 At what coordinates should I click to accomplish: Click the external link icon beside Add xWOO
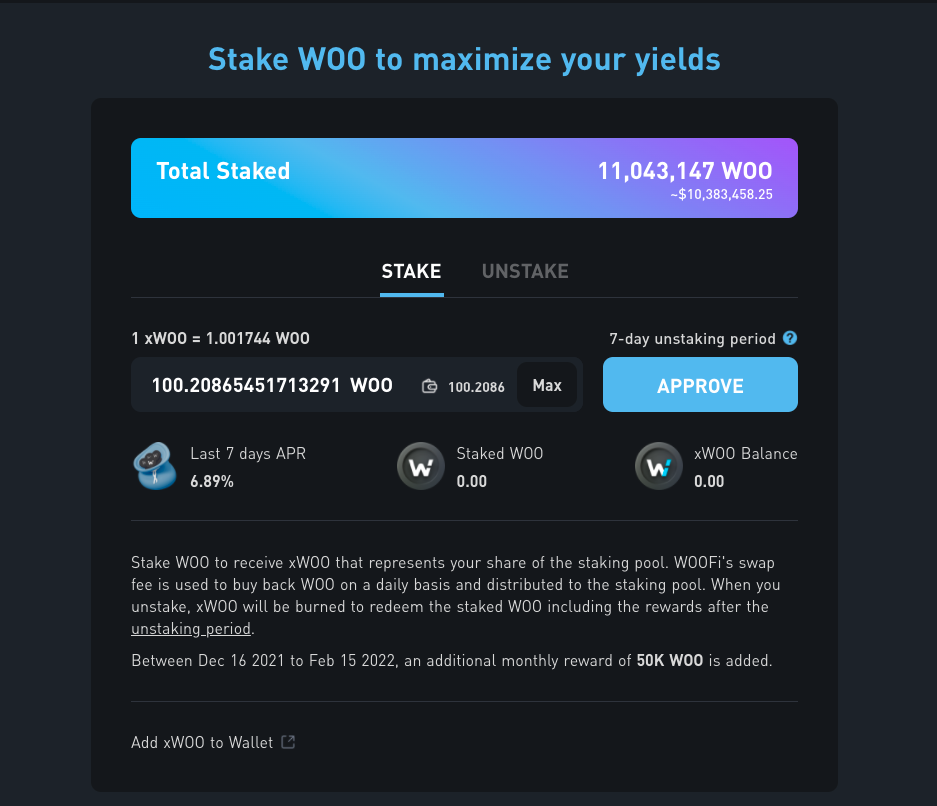click(x=288, y=742)
